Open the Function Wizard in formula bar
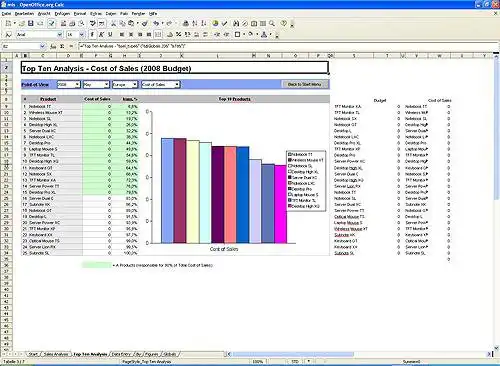Viewport: 500px width, 366px height. (53, 46)
